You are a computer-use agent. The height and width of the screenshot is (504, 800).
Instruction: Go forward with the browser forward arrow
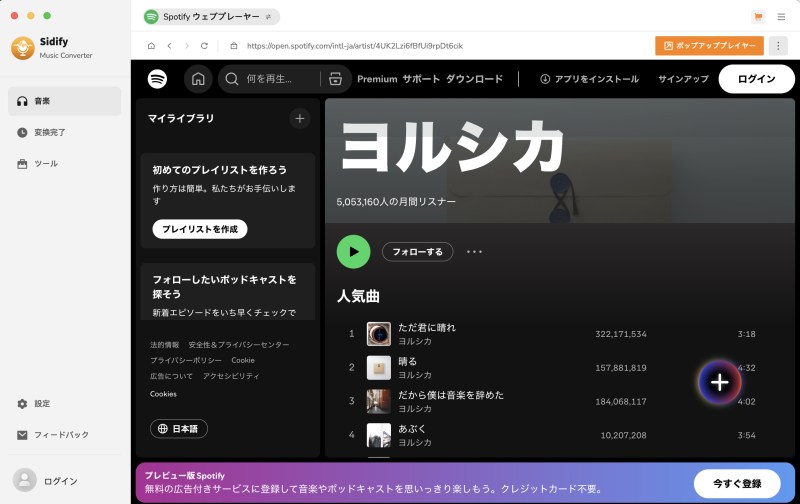point(187,46)
